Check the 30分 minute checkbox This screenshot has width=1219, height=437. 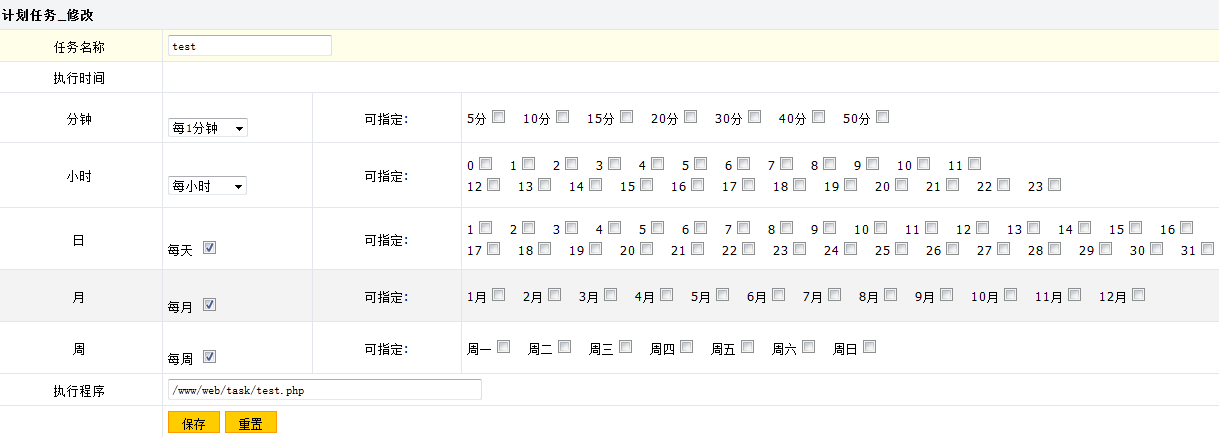pyautogui.click(x=754, y=117)
